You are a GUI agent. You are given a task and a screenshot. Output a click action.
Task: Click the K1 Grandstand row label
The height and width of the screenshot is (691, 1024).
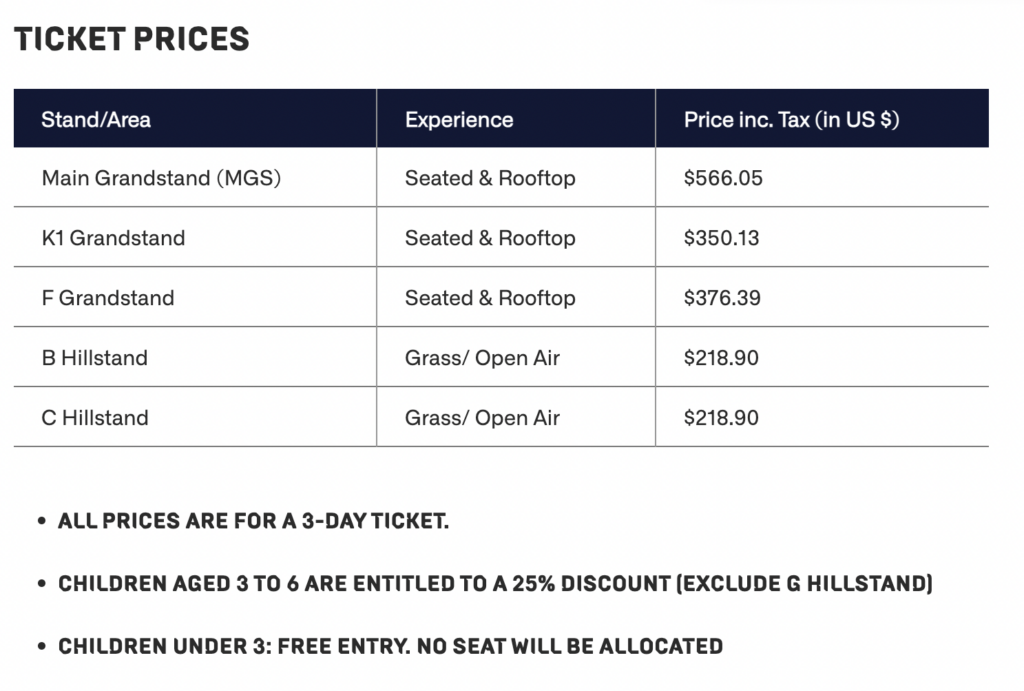113,238
